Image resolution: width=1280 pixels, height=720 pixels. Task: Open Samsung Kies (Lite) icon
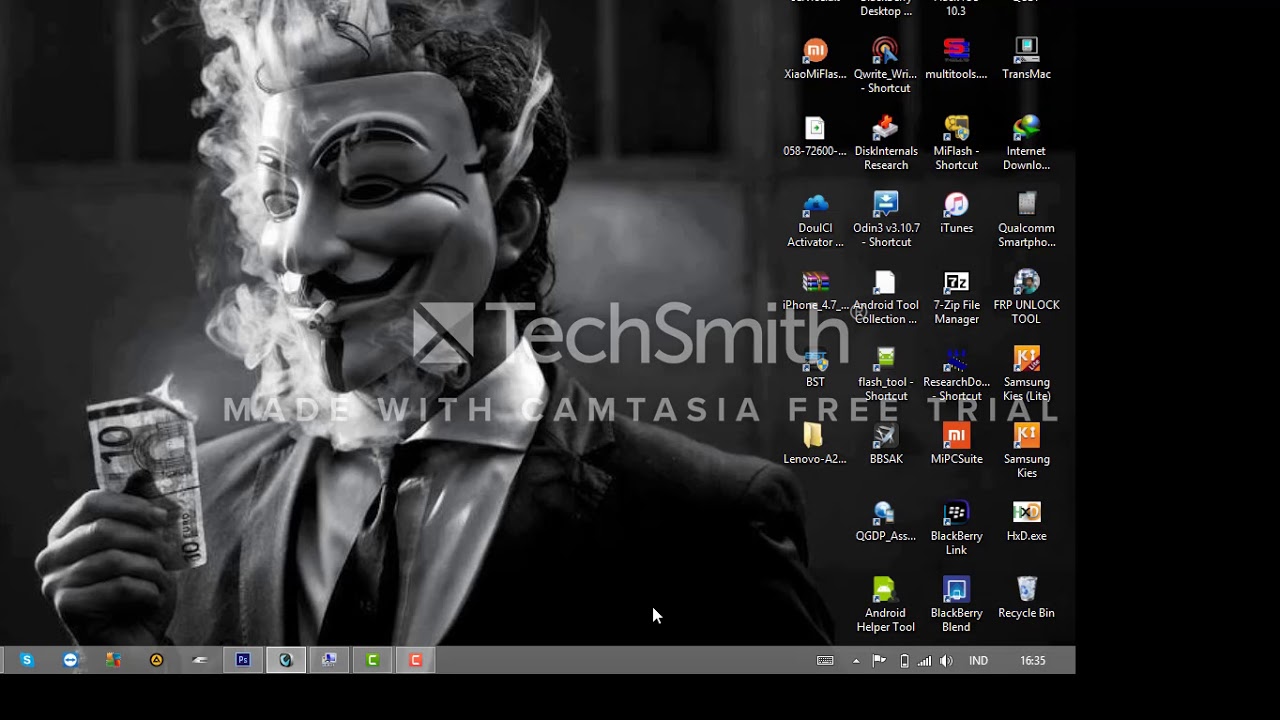1026,374
